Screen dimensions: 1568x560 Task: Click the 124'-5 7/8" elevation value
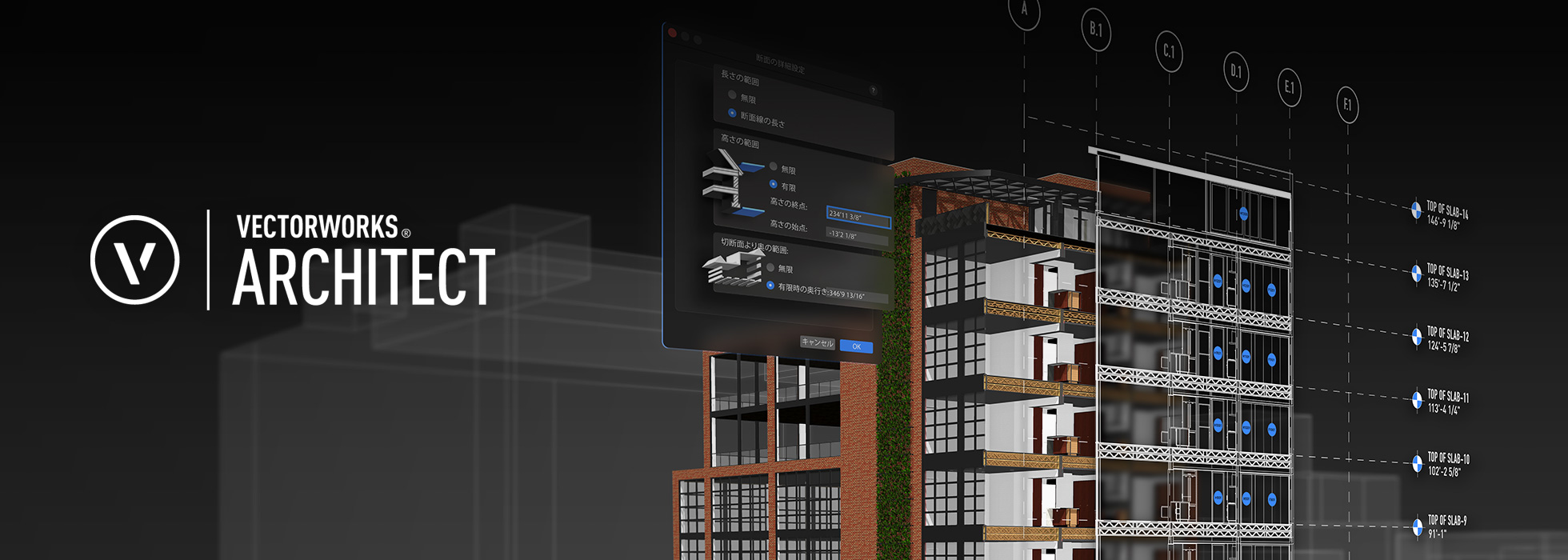point(1445,347)
